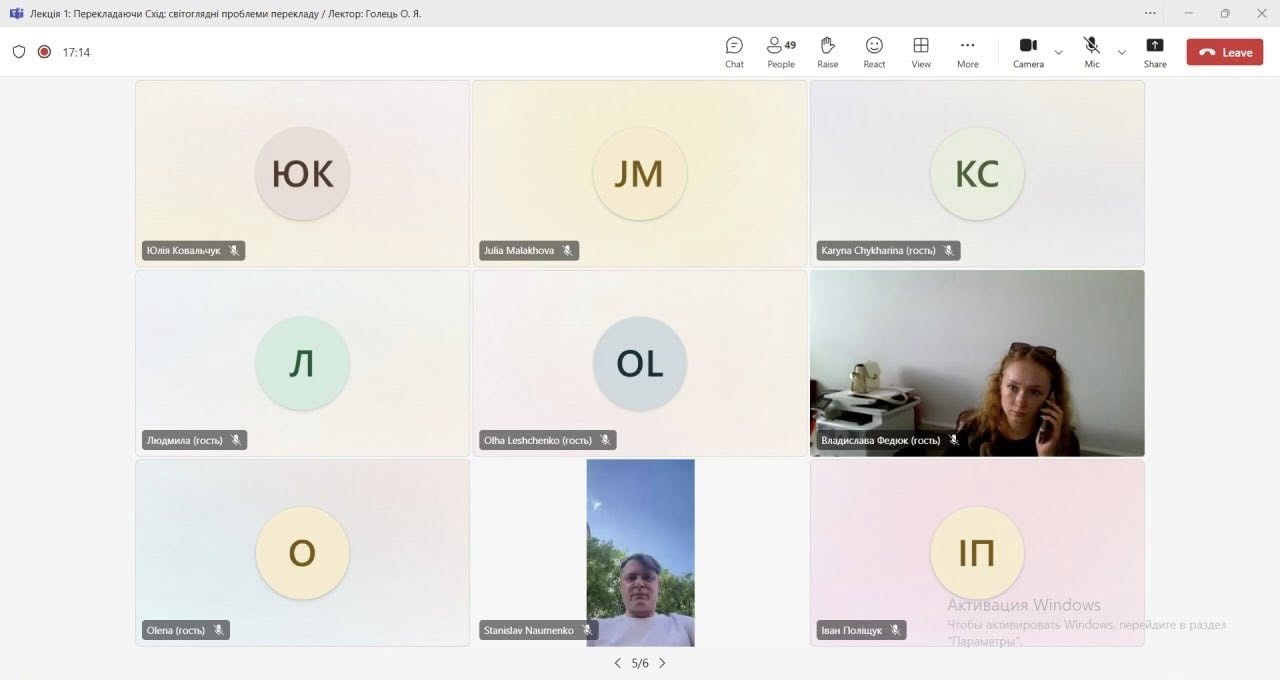Click muted mic icon beside Karyna Chykharina
The height and width of the screenshot is (680, 1280).
(949, 251)
